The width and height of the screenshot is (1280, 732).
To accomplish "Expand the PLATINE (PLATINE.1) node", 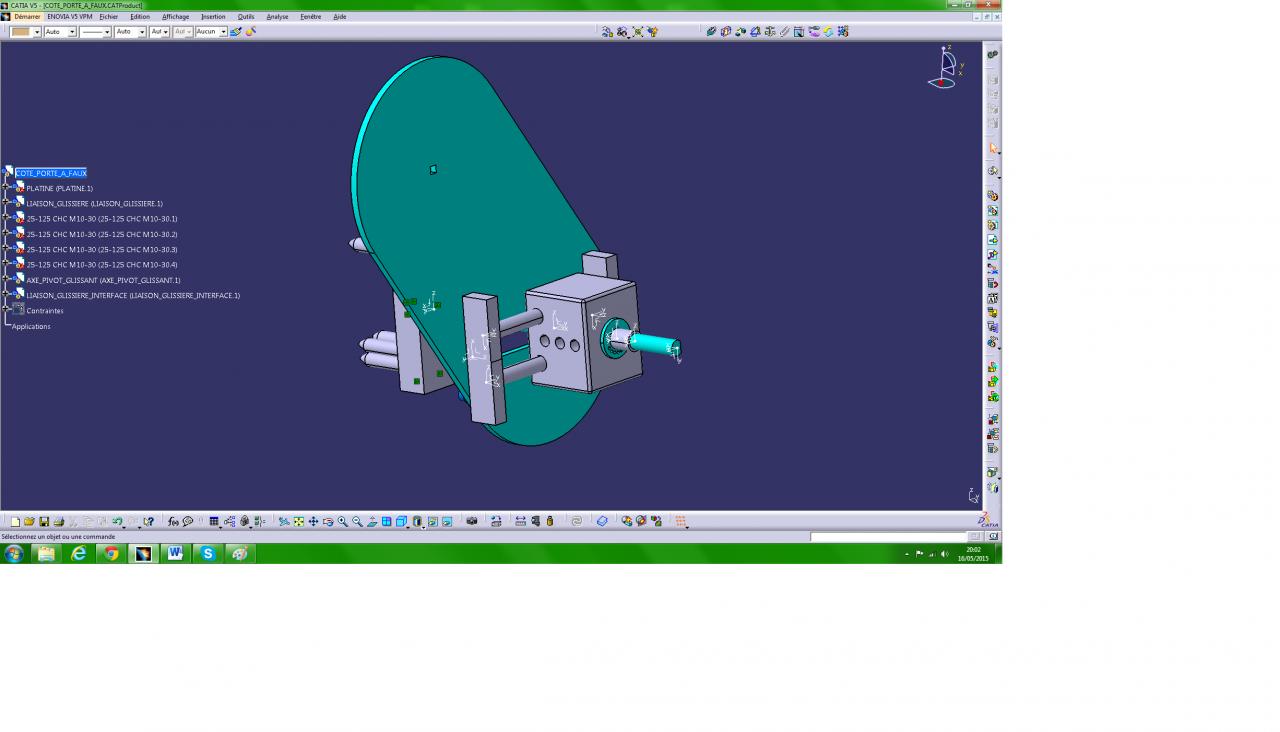I will coord(6,188).
